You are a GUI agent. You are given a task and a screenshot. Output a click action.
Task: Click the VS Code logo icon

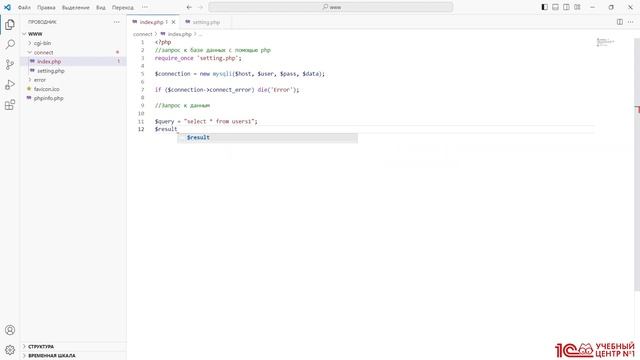click(x=7, y=7)
